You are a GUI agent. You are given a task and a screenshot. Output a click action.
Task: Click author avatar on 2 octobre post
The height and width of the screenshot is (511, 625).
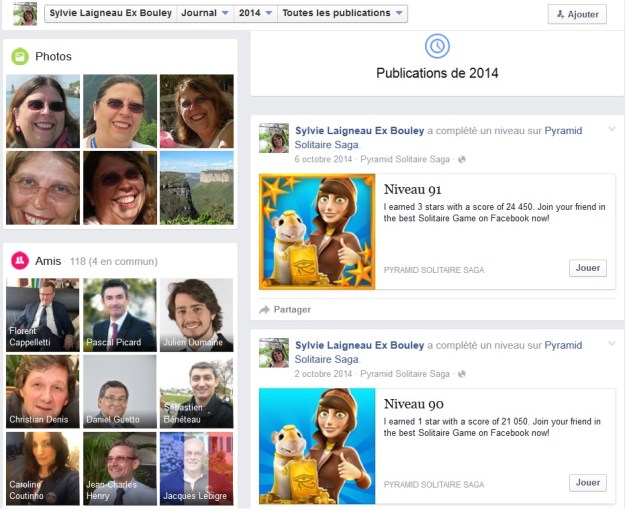click(274, 352)
